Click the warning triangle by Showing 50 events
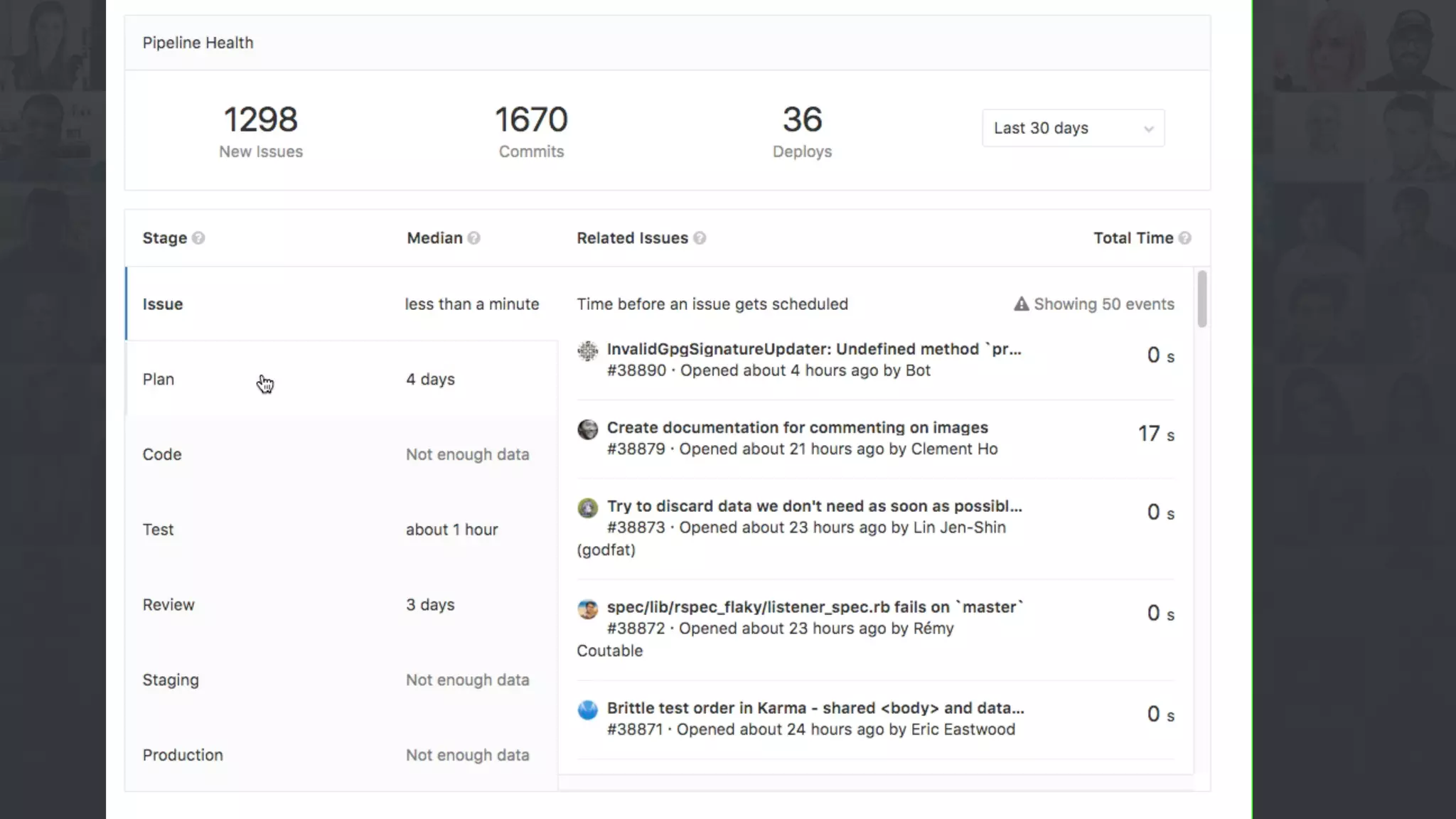Viewport: 1456px width, 819px height. (1021, 304)
